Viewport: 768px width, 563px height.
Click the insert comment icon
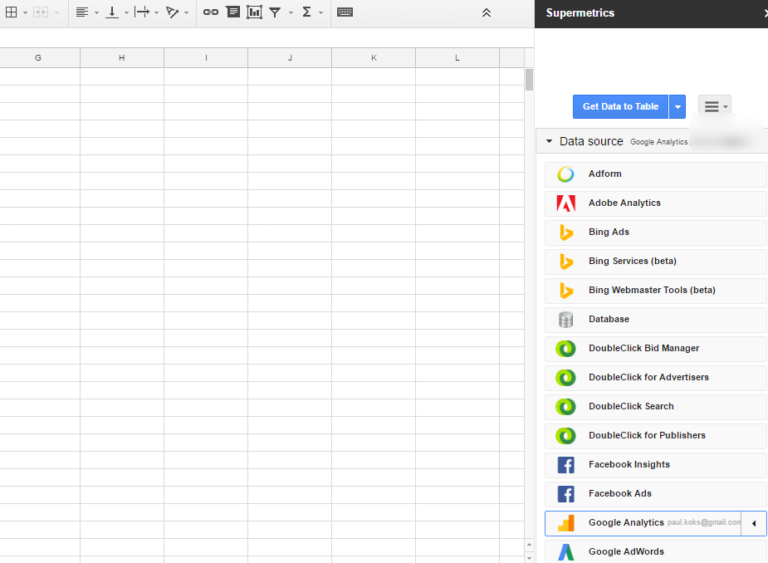coord(233,12)
